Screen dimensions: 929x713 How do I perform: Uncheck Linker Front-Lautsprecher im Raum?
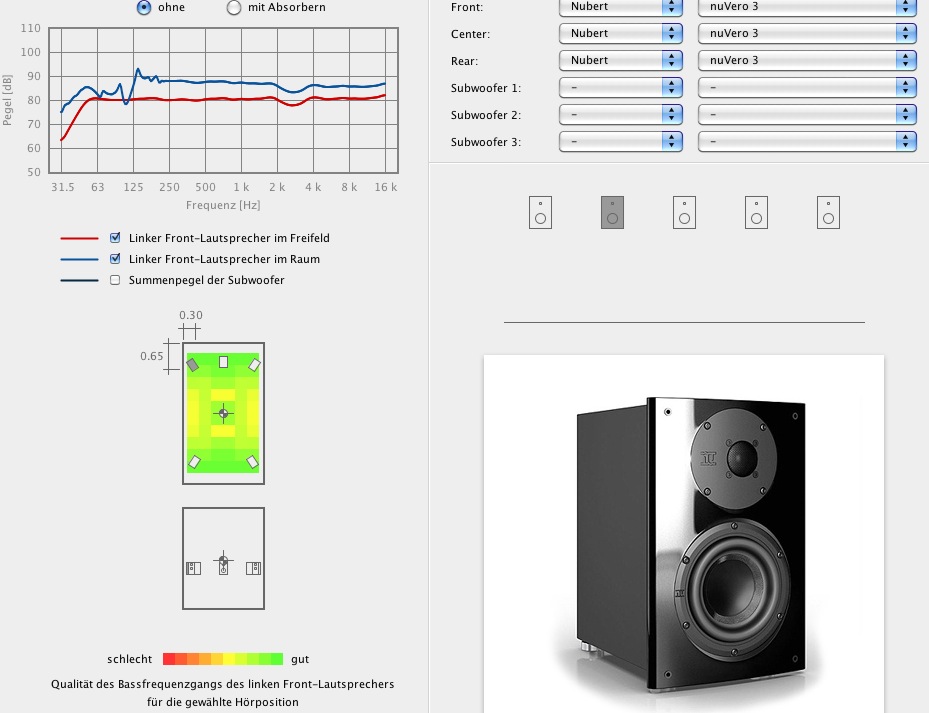click(x=116, y=259)
